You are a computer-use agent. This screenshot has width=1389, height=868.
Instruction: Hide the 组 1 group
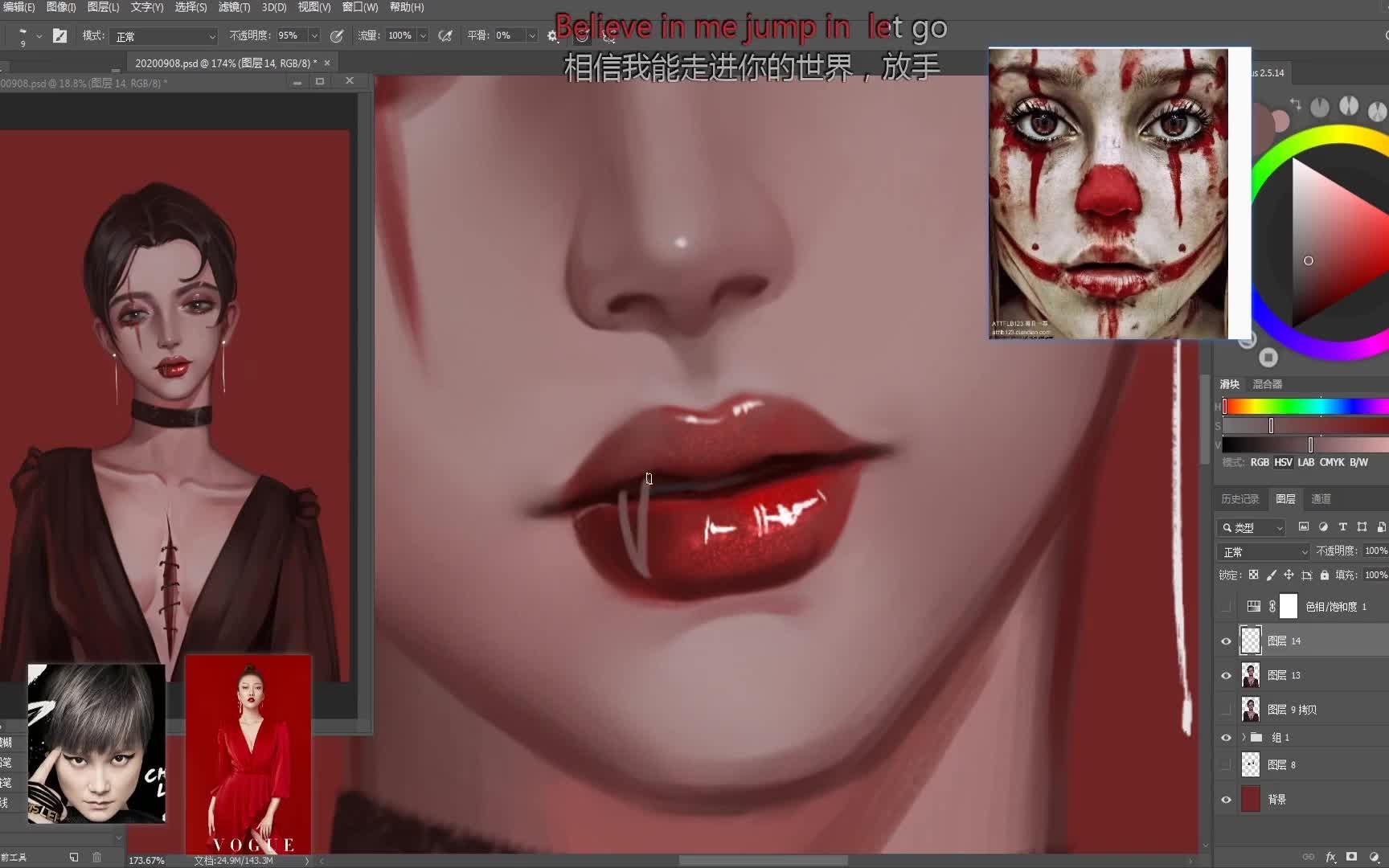1226,738
